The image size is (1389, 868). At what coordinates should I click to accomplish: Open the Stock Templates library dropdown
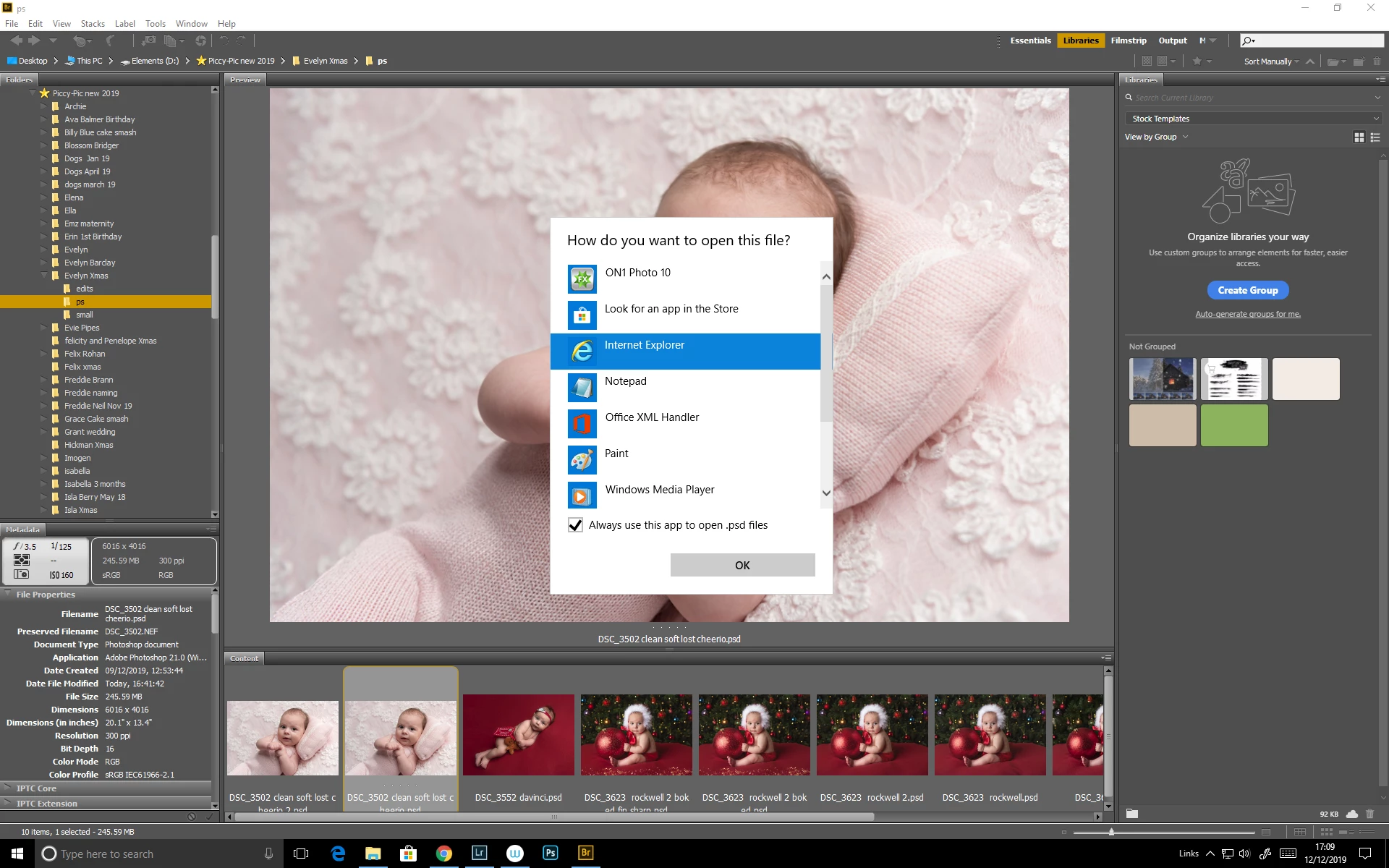(x=1253, y=119)
